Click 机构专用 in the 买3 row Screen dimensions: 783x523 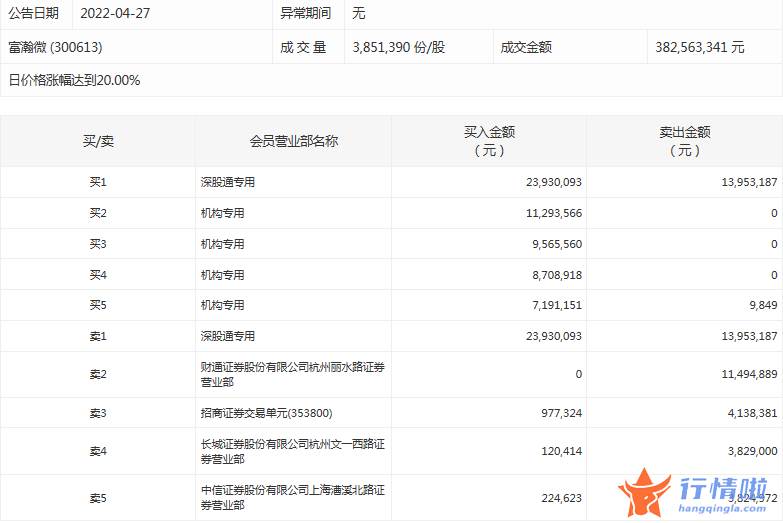click(222, 244)
